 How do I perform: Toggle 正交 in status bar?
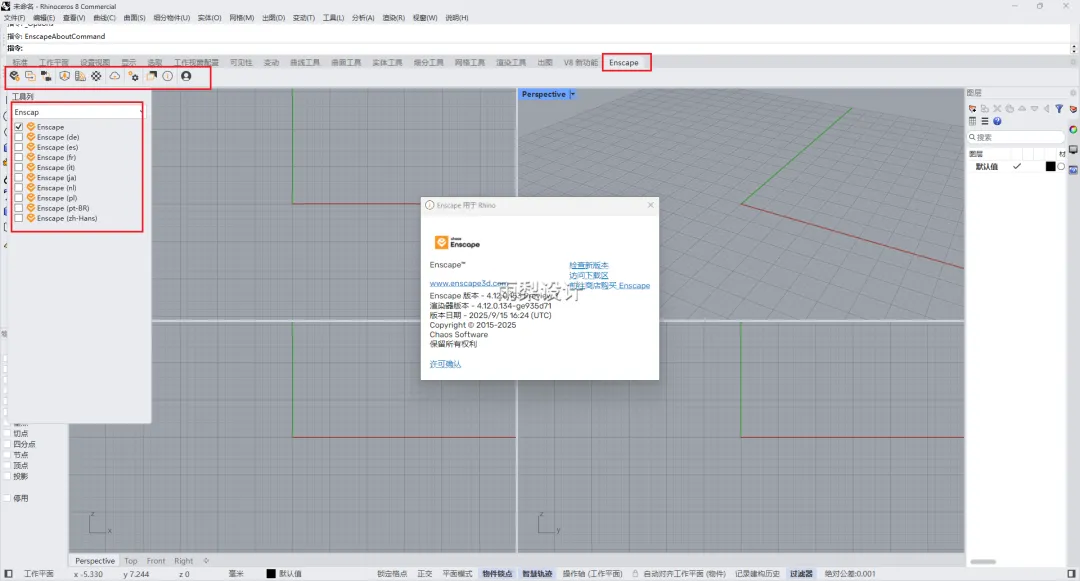[425, 573]
